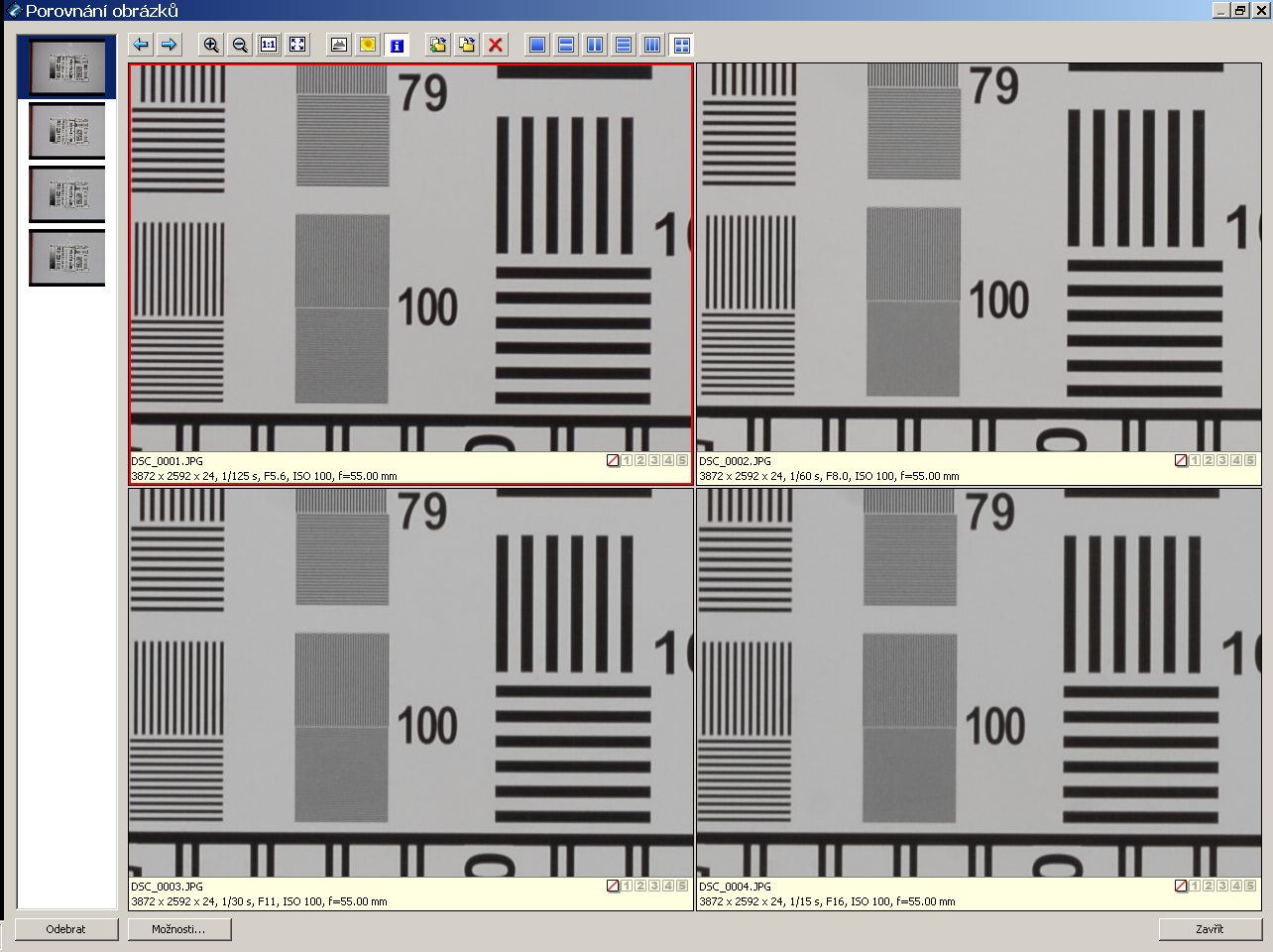Open the Možnosti... options button
Image resolution: width=1273 pixels, height=952 pixels.
tap(179, 929)
